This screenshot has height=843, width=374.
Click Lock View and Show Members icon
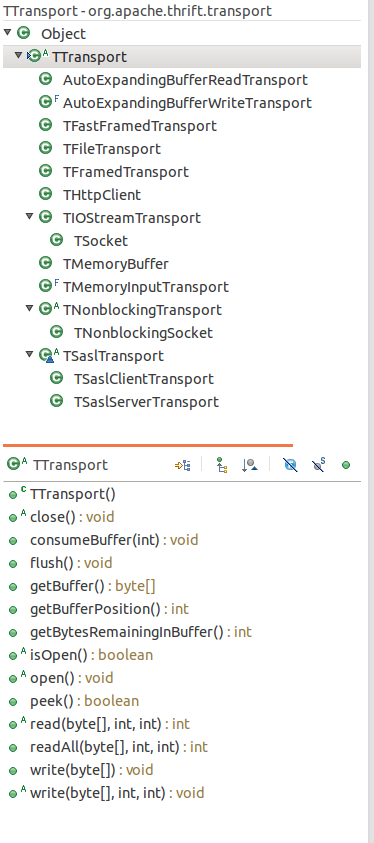point(183,466)
